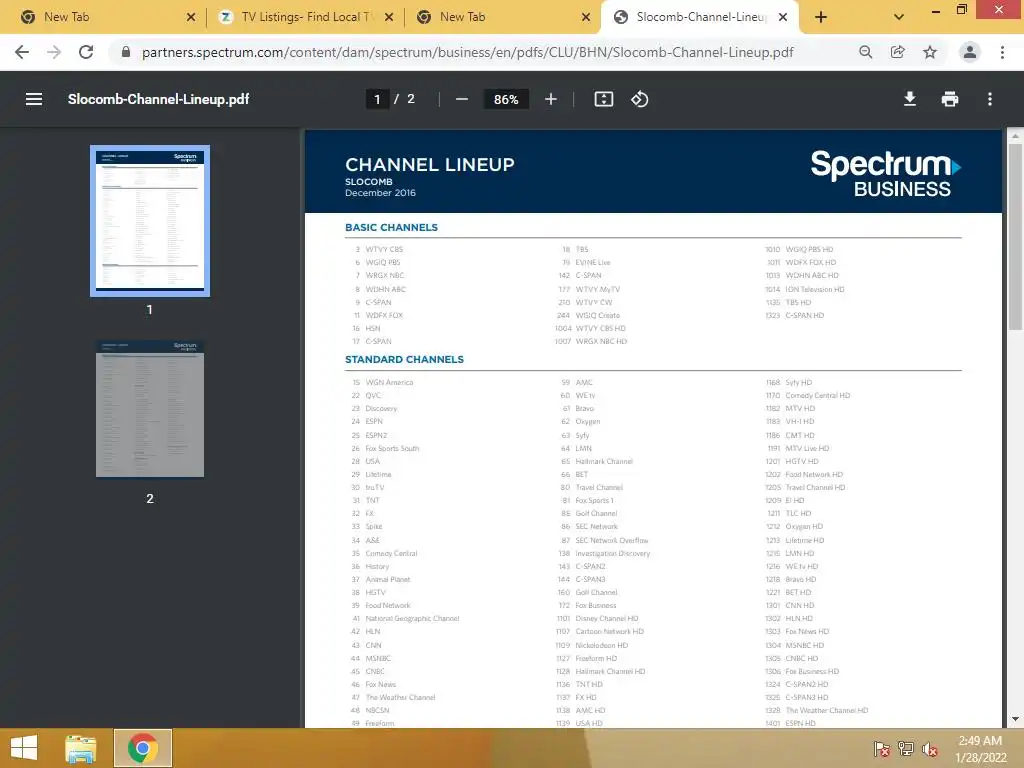
Task: View site information lock icon
Action: (x=126, y=52)
